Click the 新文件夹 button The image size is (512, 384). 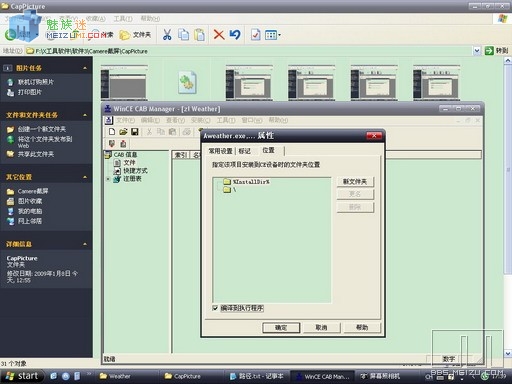coord(355,182)
